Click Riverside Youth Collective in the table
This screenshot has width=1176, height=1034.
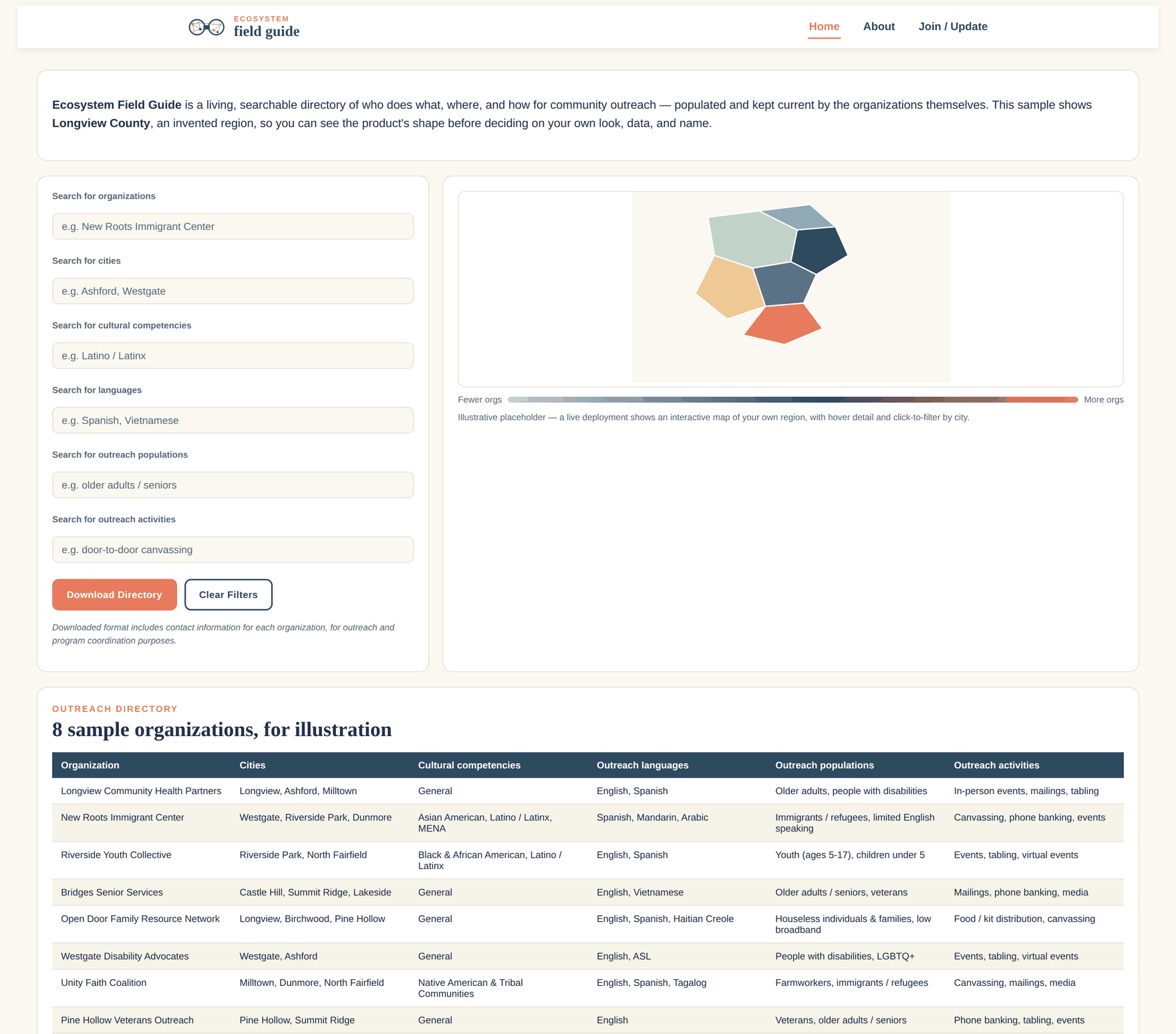coord(116,855)
